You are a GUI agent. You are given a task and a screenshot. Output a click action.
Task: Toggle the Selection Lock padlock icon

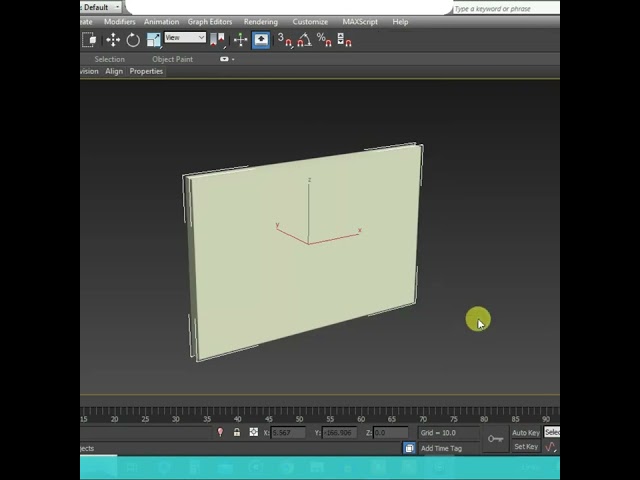click(x=237, y=432)
